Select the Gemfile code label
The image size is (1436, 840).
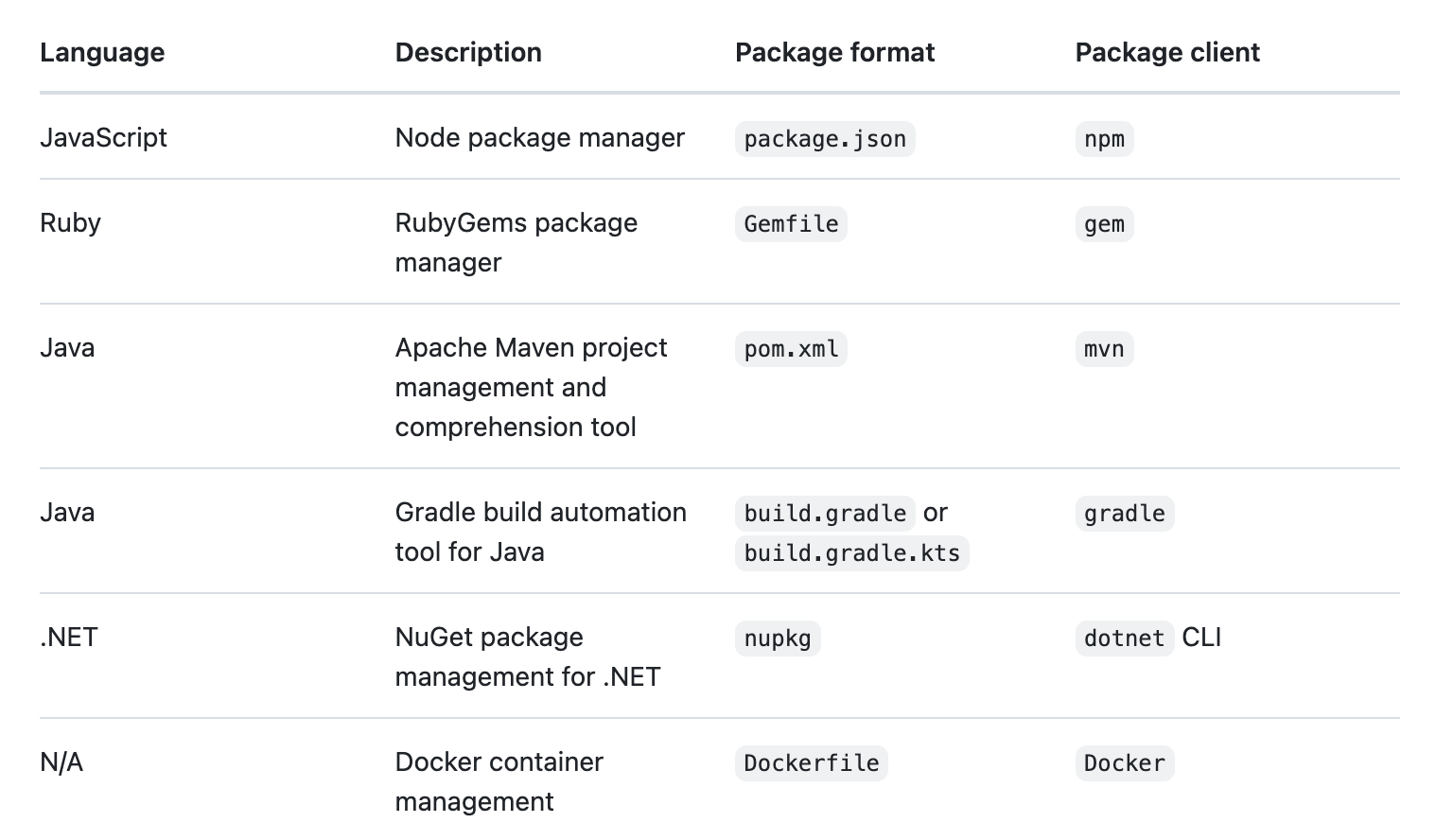(x=791, y=224)
